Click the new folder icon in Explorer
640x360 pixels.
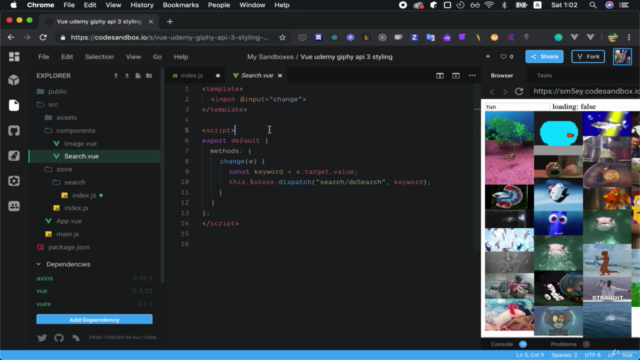pyautogui.click(x=149, y=76)
